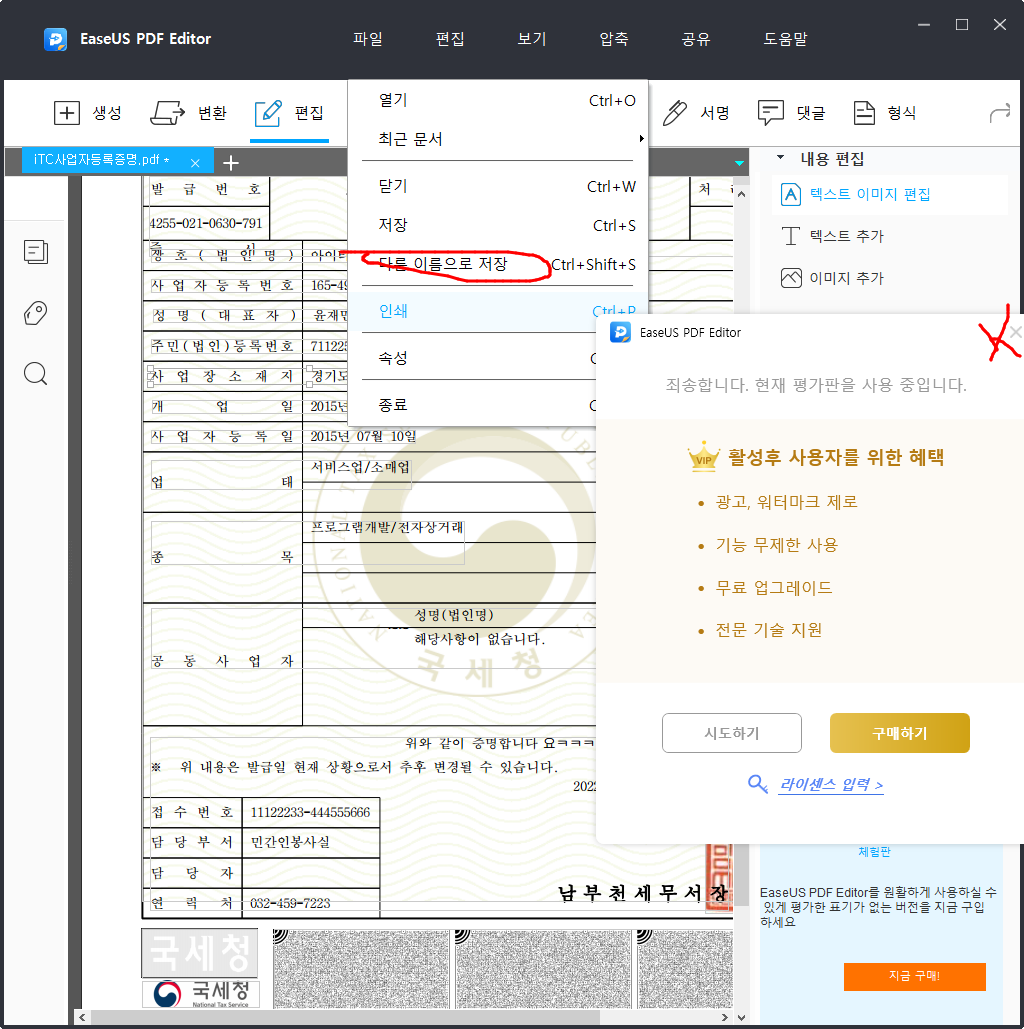Viewport: 1024px width, 1029px height.
Task: Open the bookmarks/tag sidebar panel
Action: point(36,313)
